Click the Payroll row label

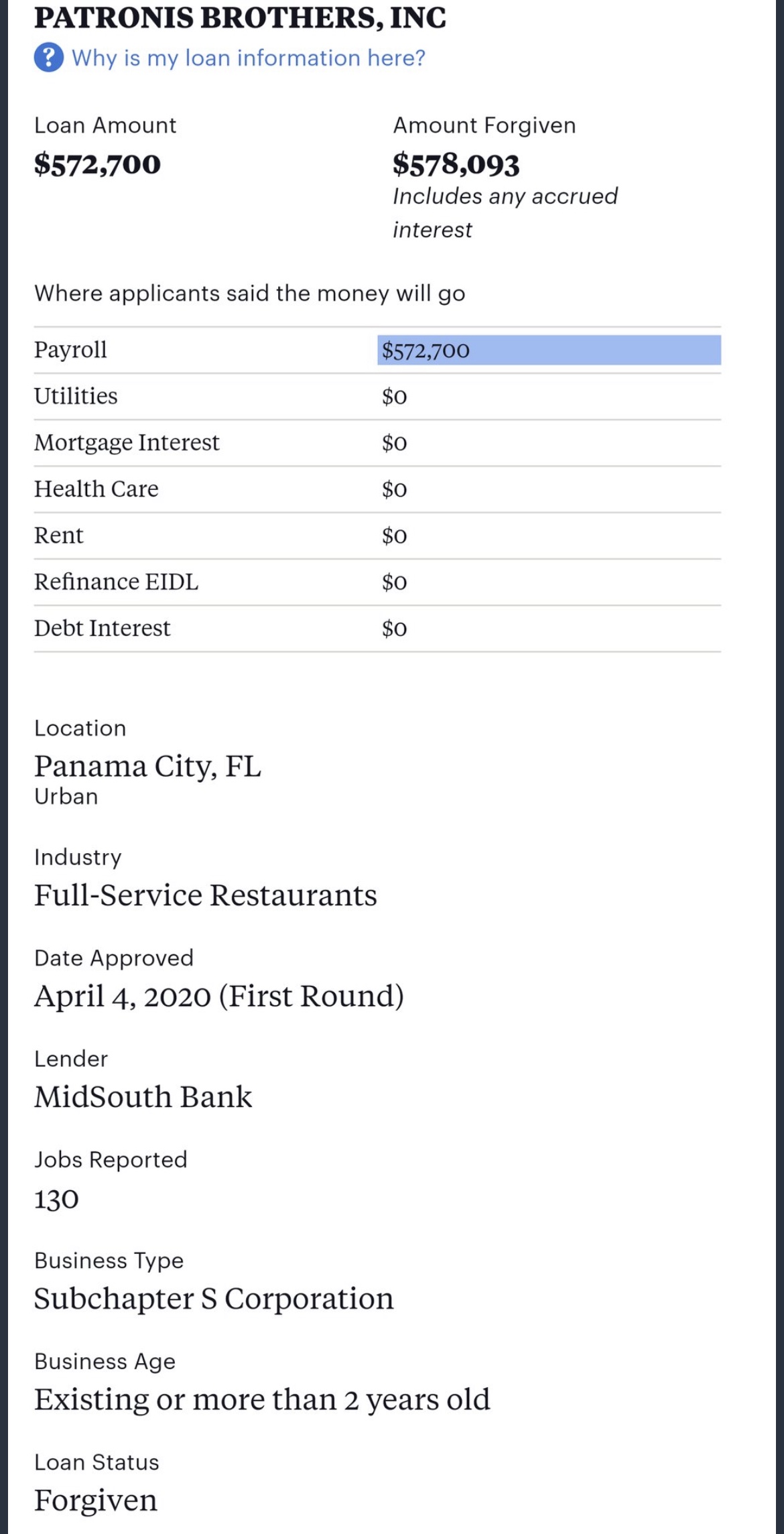70,350
